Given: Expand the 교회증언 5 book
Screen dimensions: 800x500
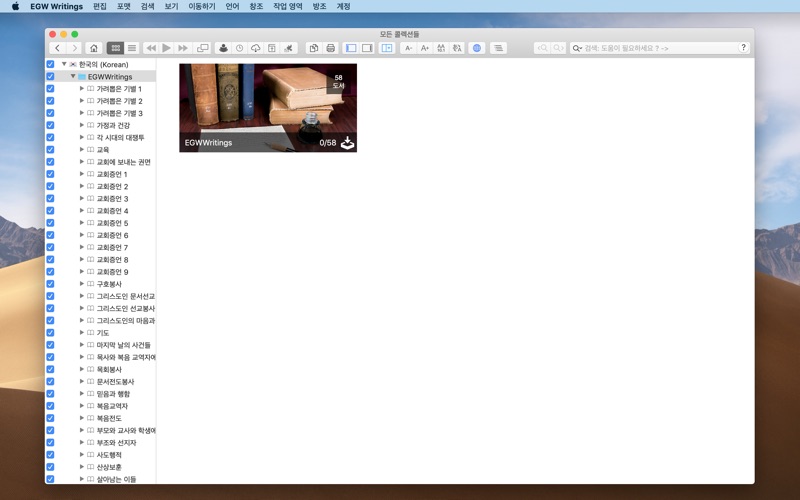Looking at the screenshot, I should click(x=82, y=223).
